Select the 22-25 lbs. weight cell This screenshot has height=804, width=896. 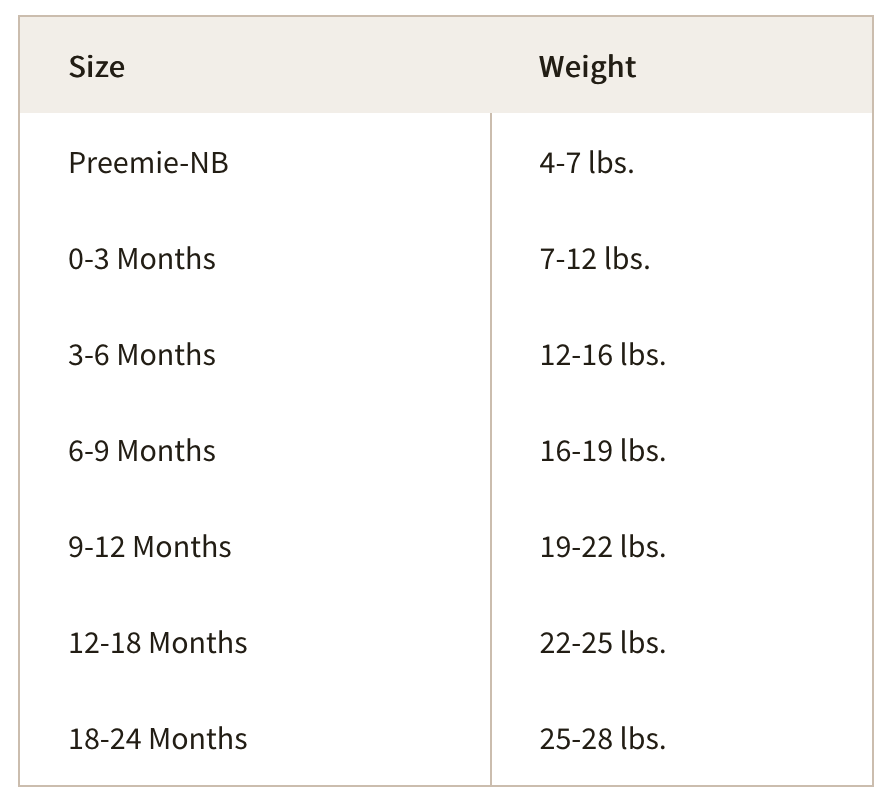(603, 643)
